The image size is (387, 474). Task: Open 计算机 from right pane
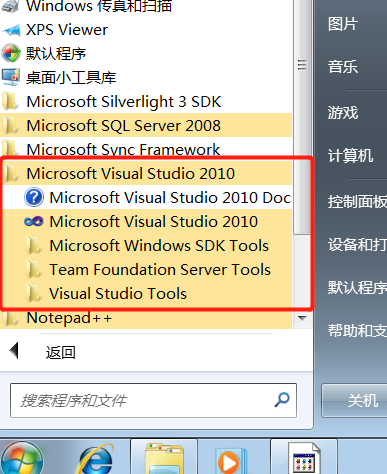(x=350, y=155)
